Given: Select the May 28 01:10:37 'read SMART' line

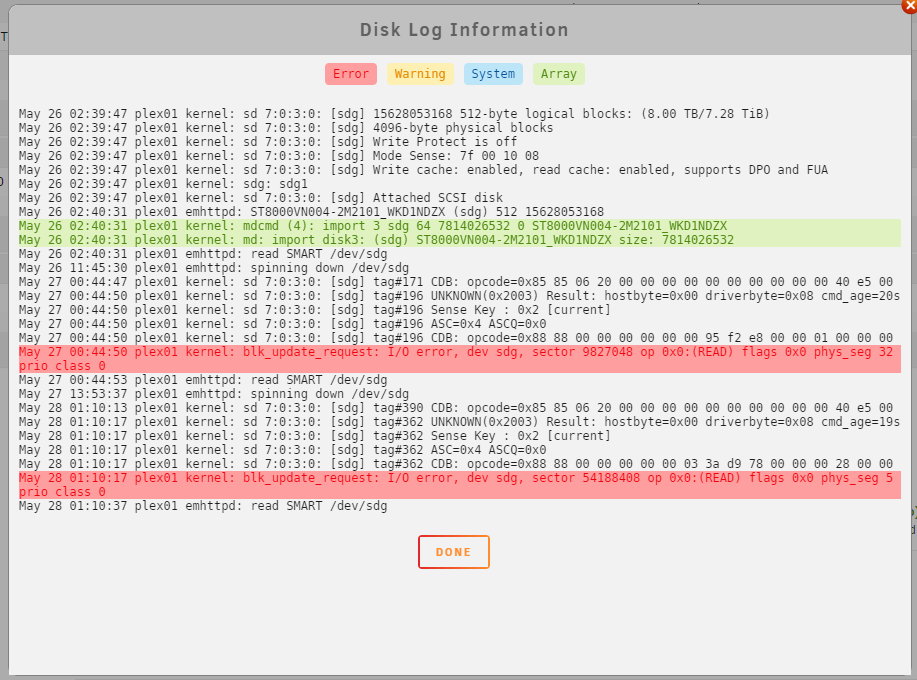Looking at the screenshot, I should click(203, 506).
